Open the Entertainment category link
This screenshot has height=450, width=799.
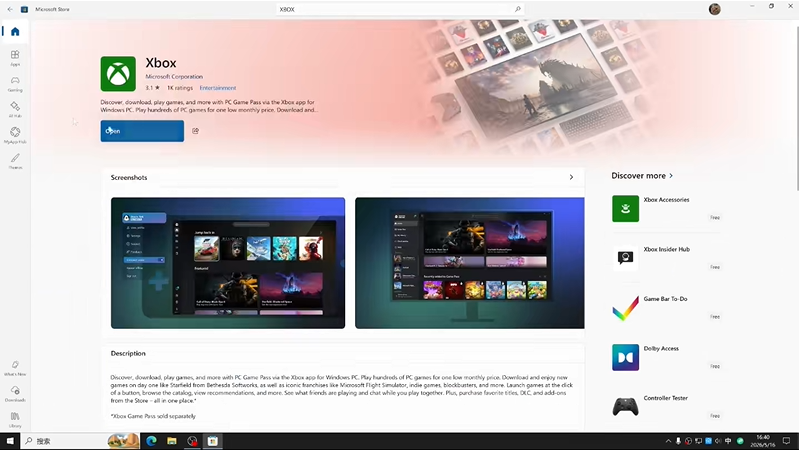click(218, 88)
